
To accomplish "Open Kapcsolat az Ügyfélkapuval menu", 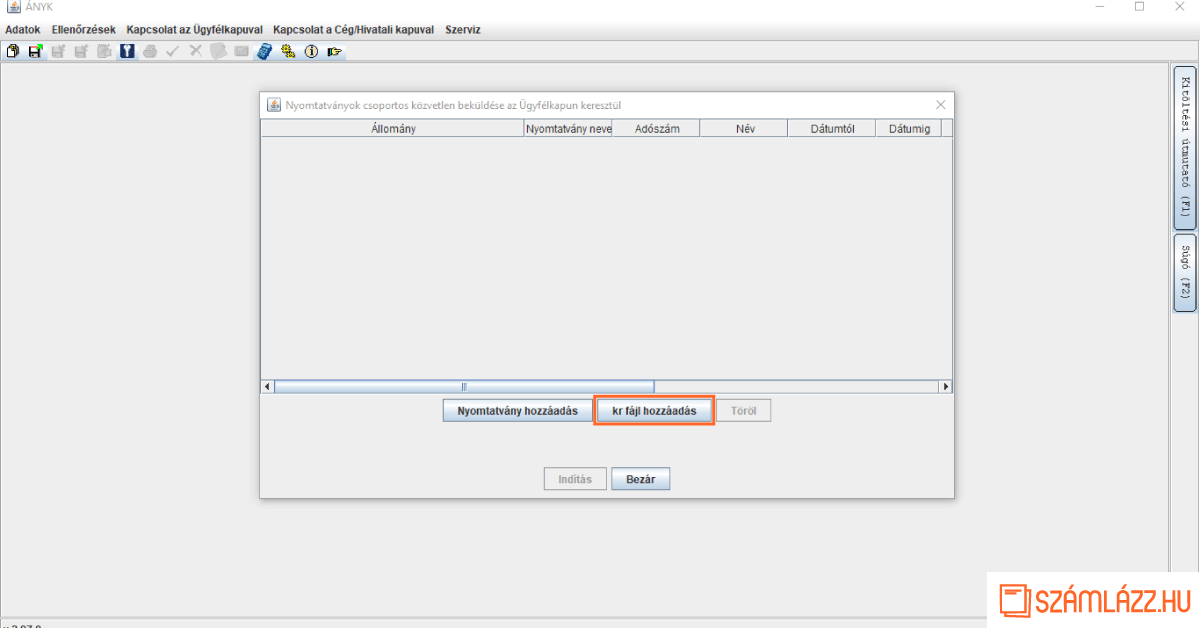I will pos(194,30).
